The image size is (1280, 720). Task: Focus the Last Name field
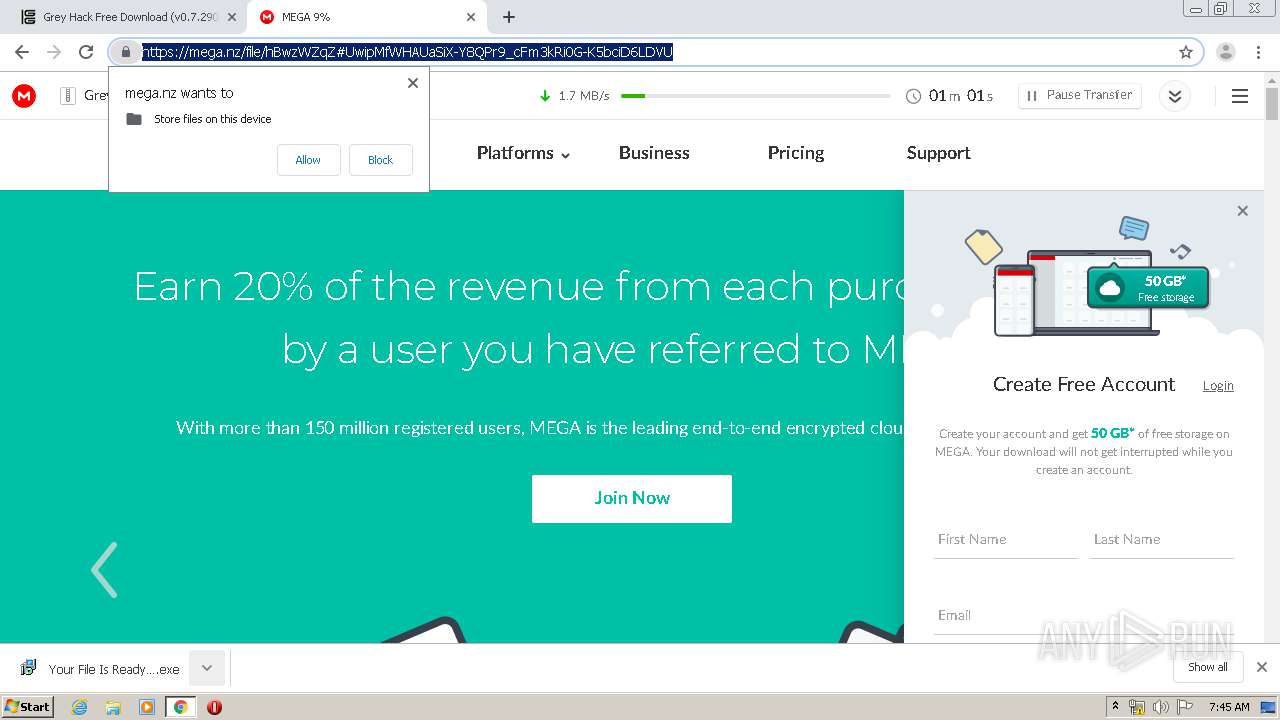[1162, 540]
